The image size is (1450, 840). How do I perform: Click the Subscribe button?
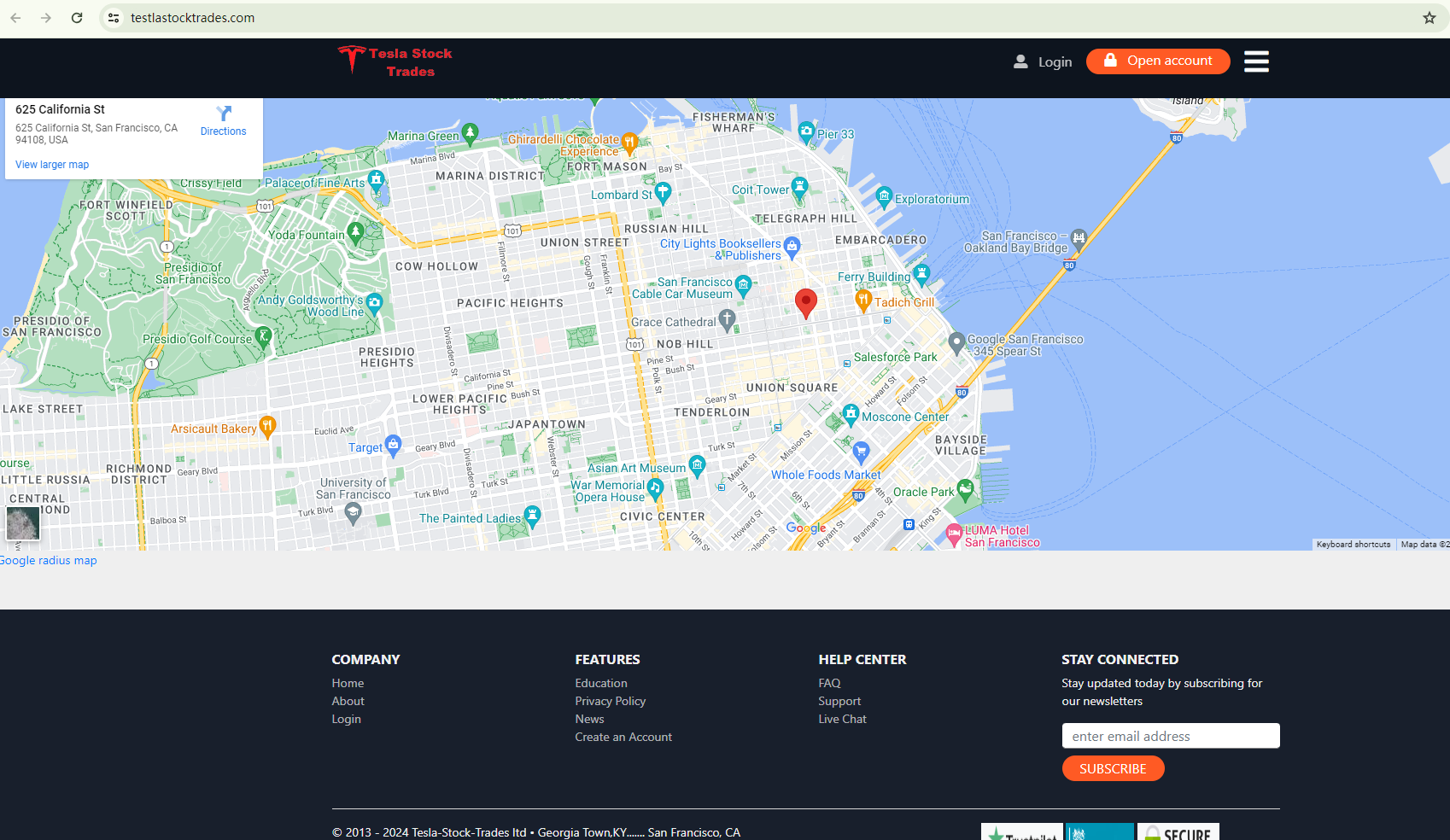(1112, 769)
